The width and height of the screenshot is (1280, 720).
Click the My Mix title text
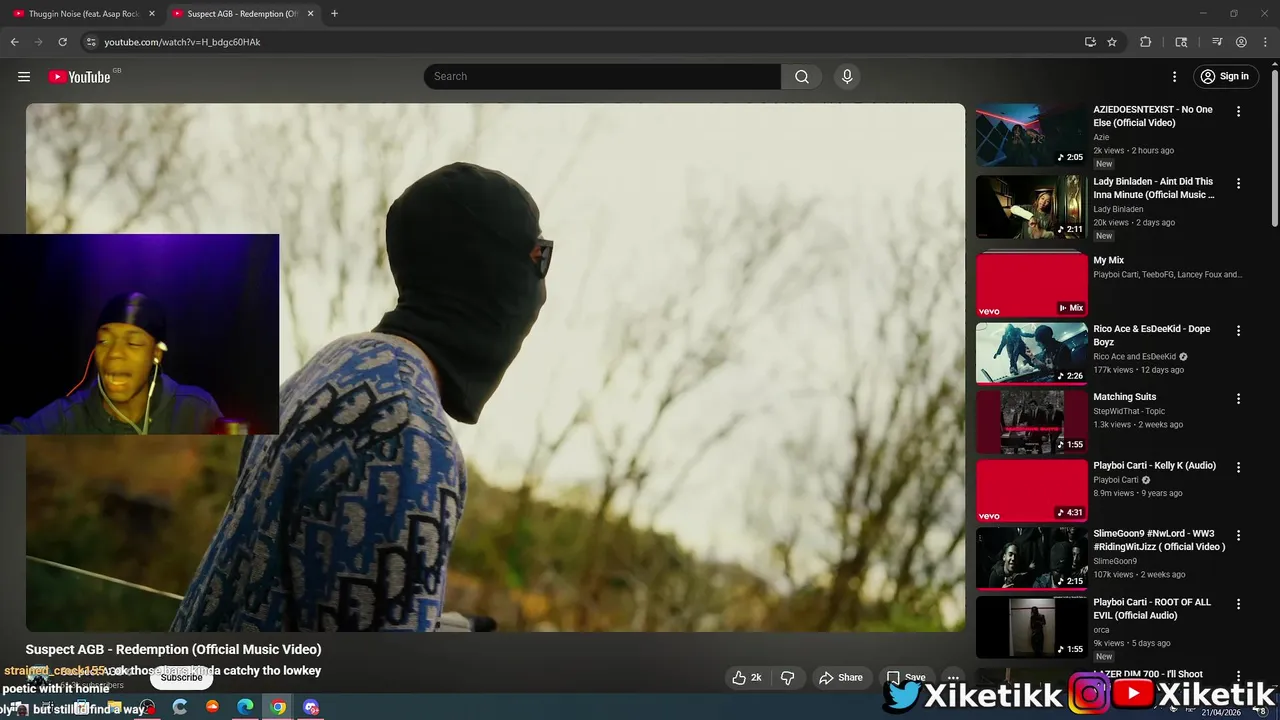1109,261
